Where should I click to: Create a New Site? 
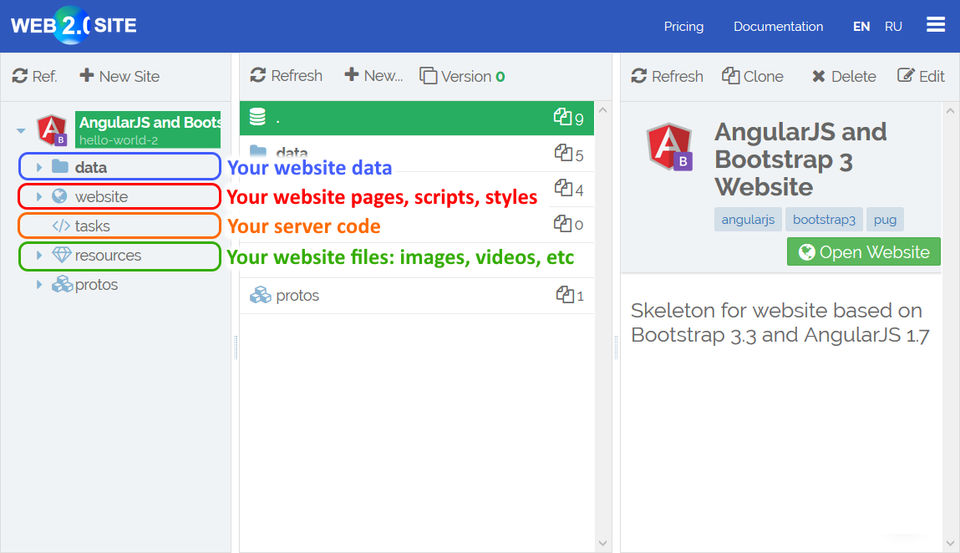coord(119,76)
